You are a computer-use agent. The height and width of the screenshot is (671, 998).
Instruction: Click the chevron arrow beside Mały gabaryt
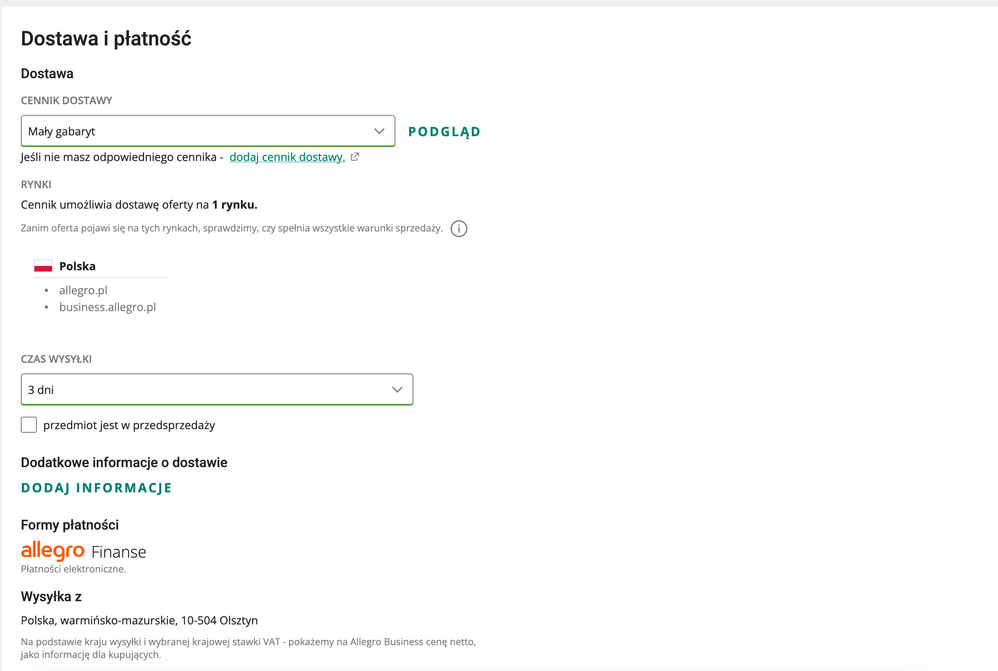pos(379,131)
